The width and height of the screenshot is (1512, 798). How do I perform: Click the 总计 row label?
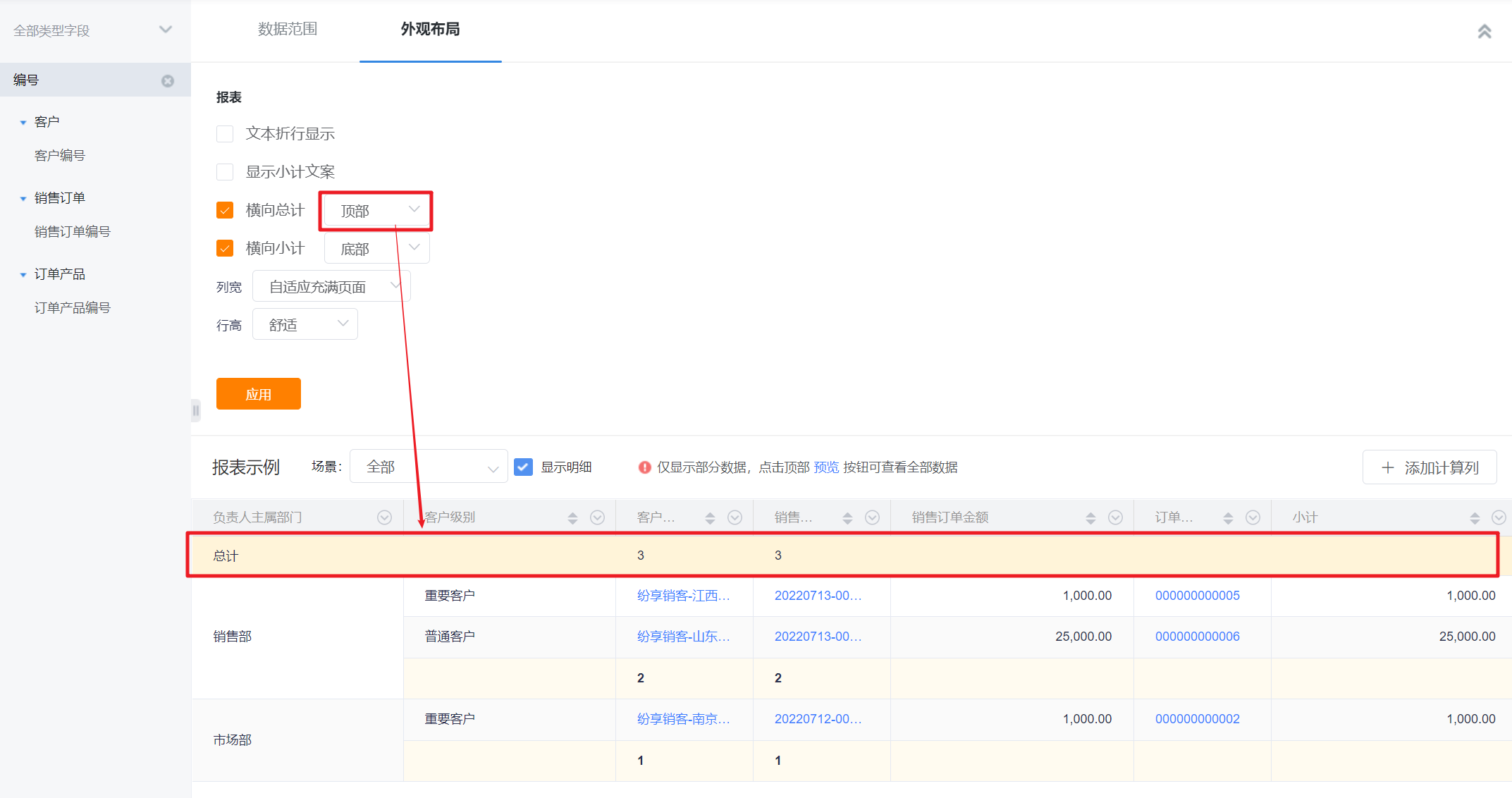tap(226, 555)
